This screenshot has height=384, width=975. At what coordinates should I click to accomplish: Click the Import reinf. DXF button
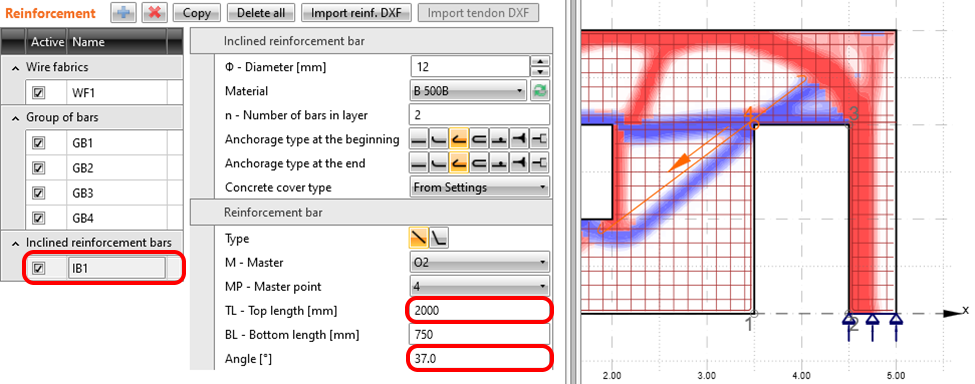pos(357,12)
